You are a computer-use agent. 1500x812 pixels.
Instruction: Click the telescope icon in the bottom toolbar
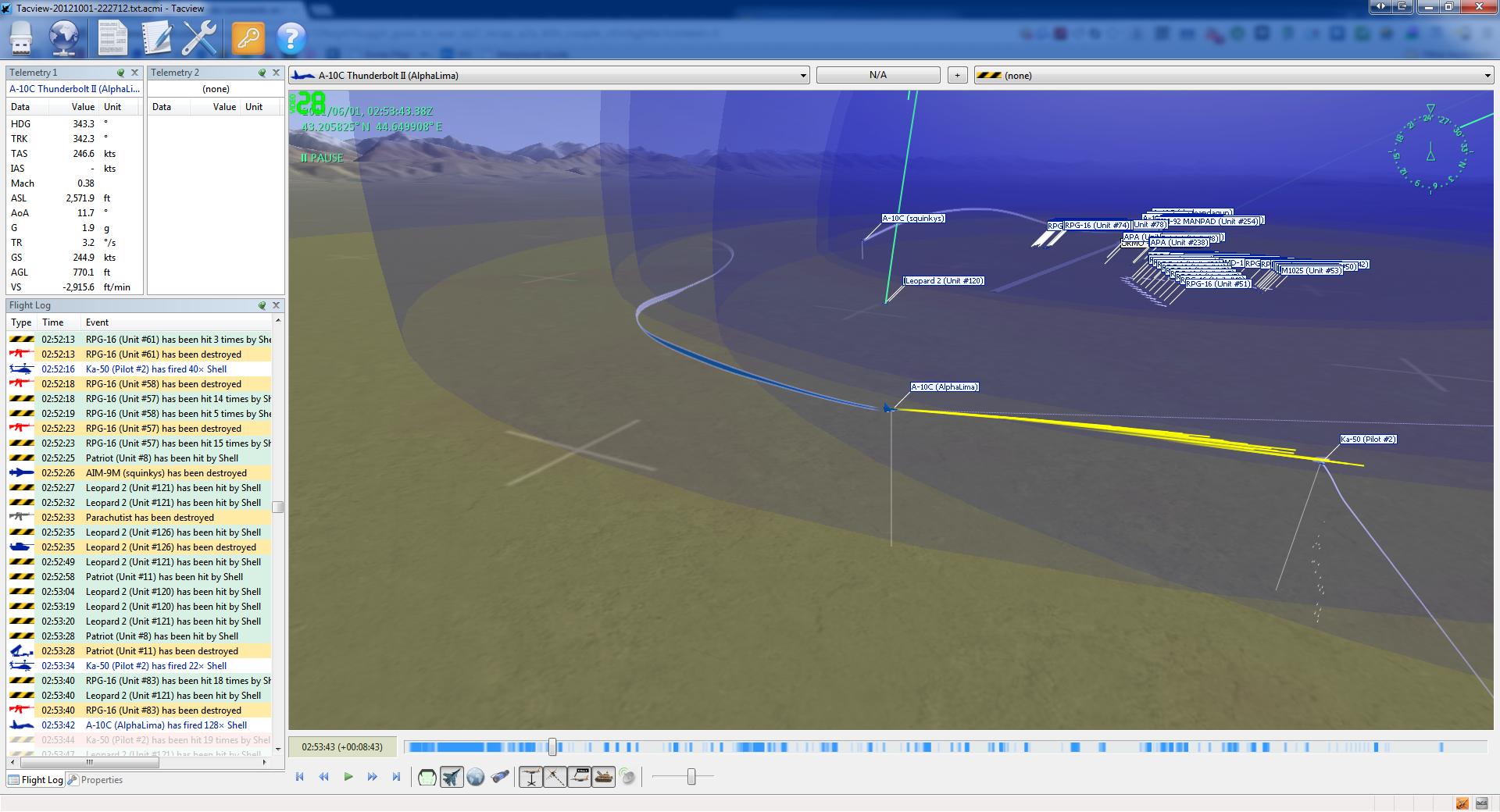tap(500, 777)
